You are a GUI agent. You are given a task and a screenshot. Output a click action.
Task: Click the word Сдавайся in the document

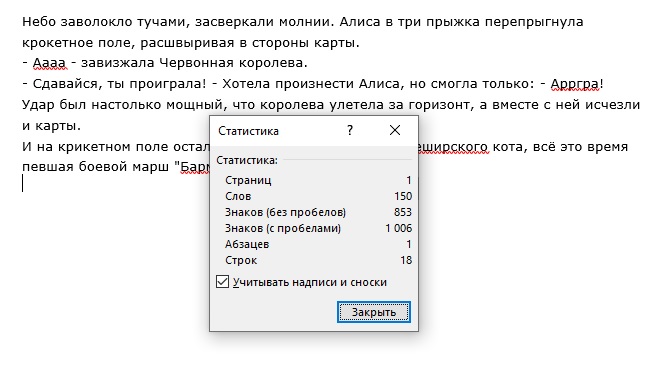[67, 84]
